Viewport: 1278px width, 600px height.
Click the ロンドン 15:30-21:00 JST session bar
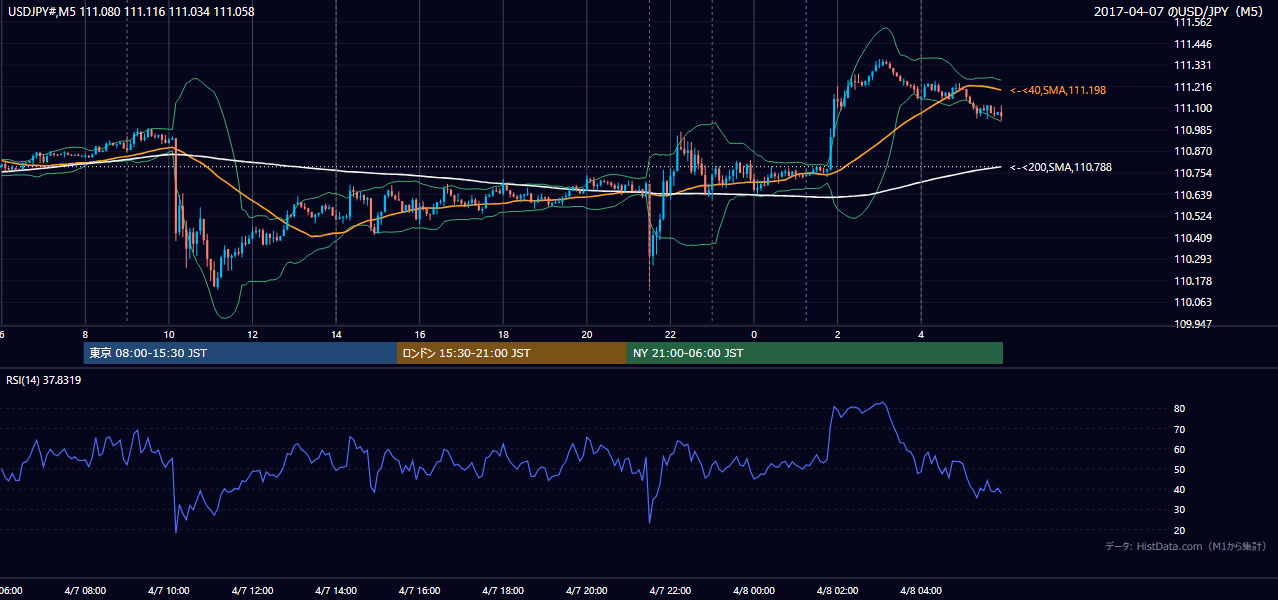click(x=512, y=353)
